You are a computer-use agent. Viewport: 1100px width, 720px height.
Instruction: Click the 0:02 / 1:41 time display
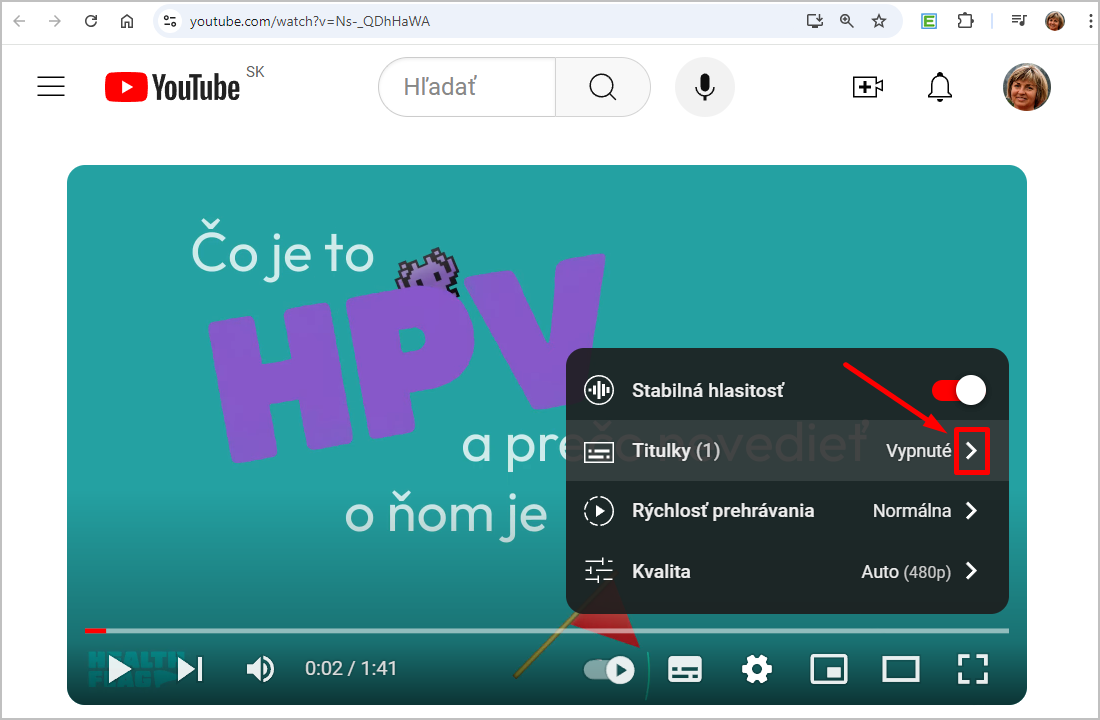[x=351, y=668]
